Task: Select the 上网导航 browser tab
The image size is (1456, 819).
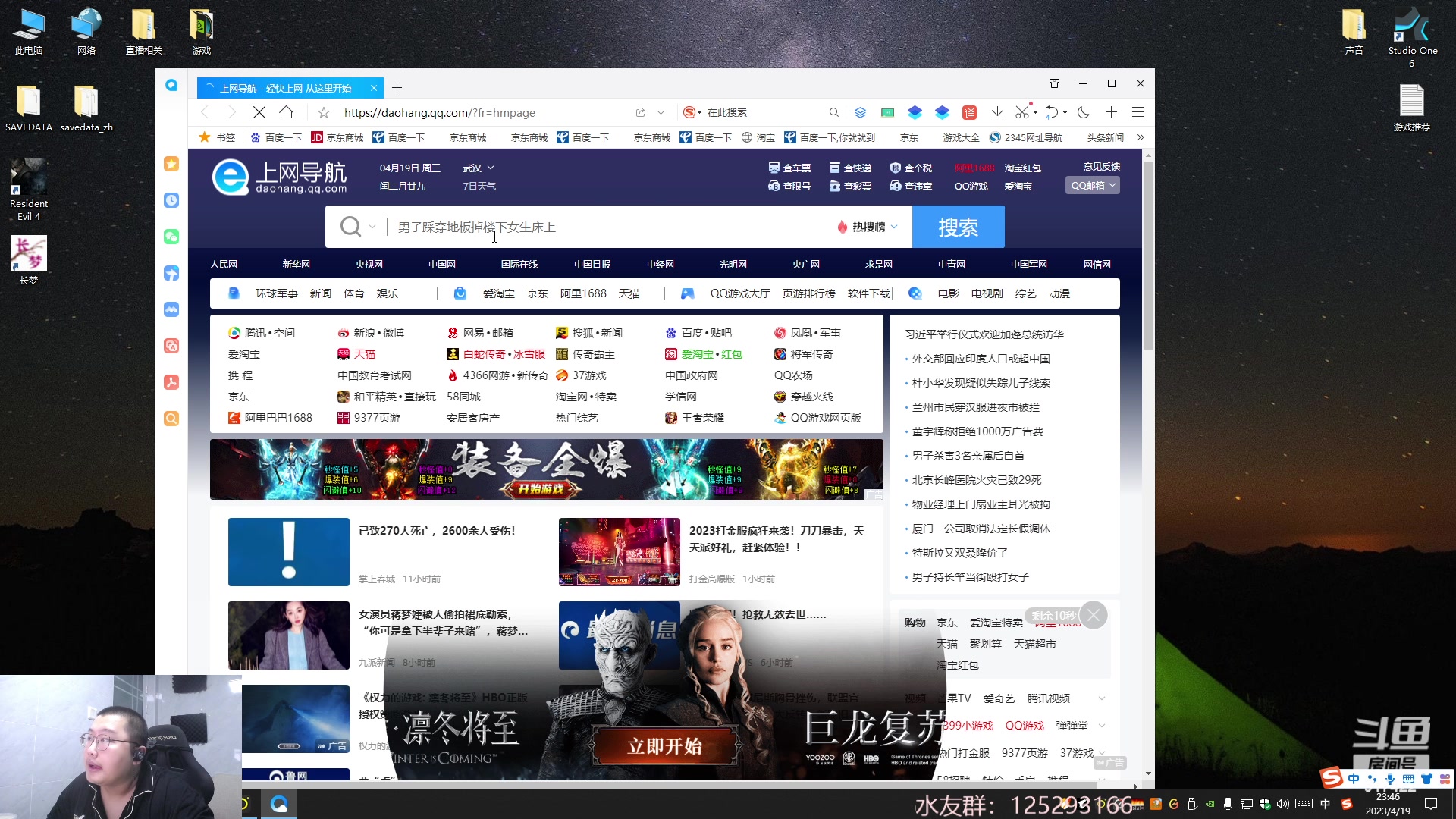Action: click(x=286, y=88)
